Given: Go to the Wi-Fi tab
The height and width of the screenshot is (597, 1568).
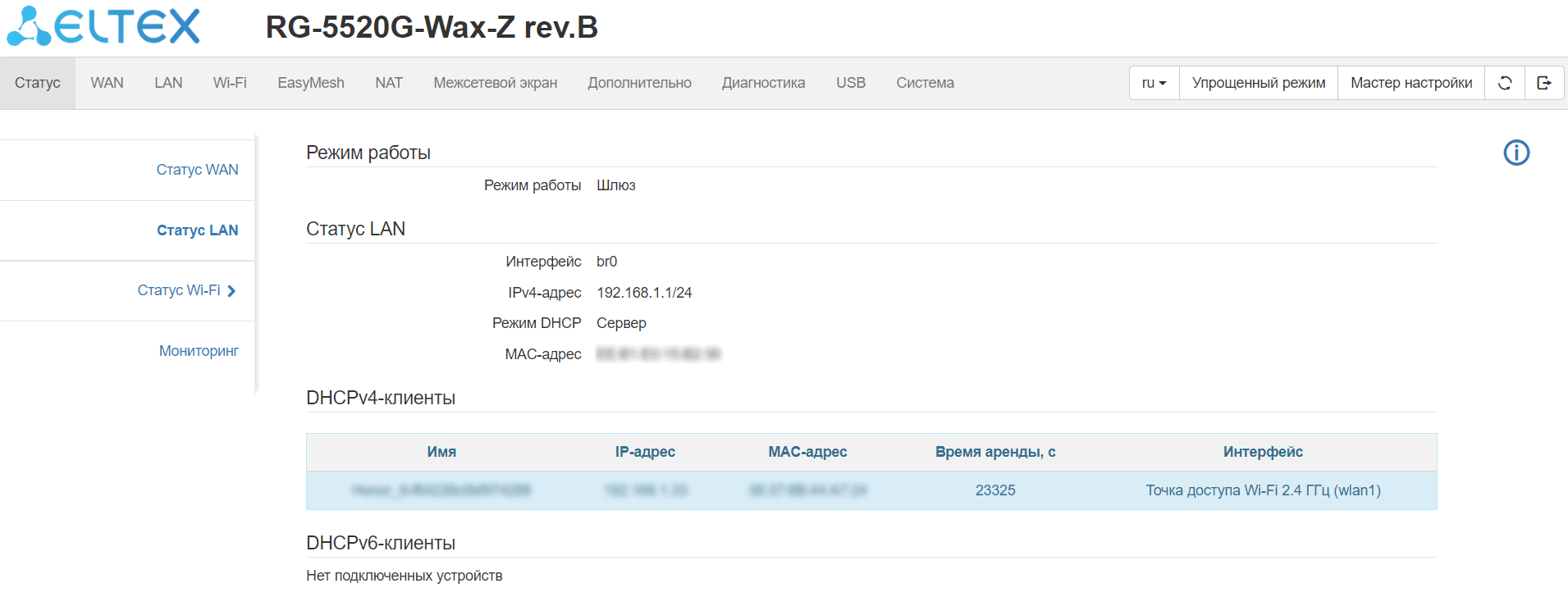Looking at the screenshot, I should [x=230, y=83].
